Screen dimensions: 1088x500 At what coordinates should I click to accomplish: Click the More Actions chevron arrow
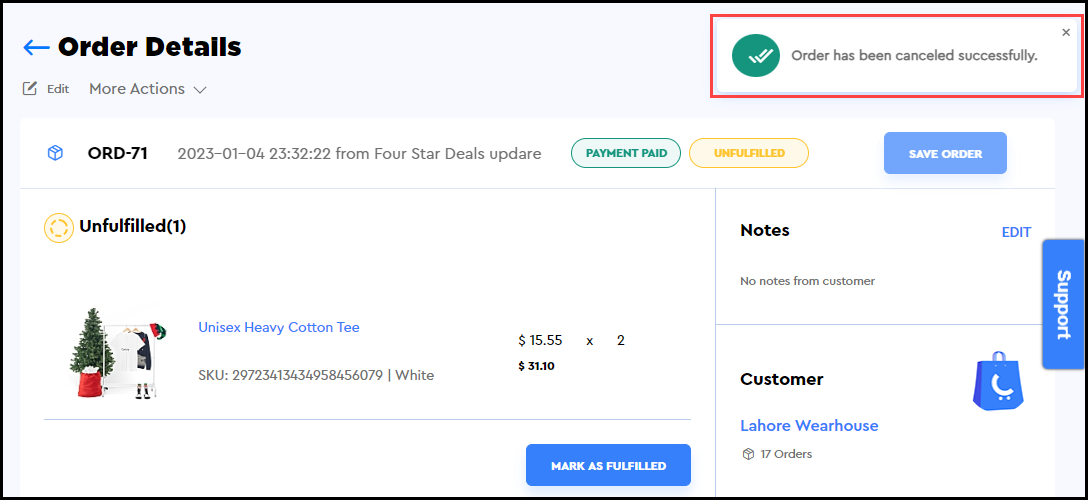[200, 90]
